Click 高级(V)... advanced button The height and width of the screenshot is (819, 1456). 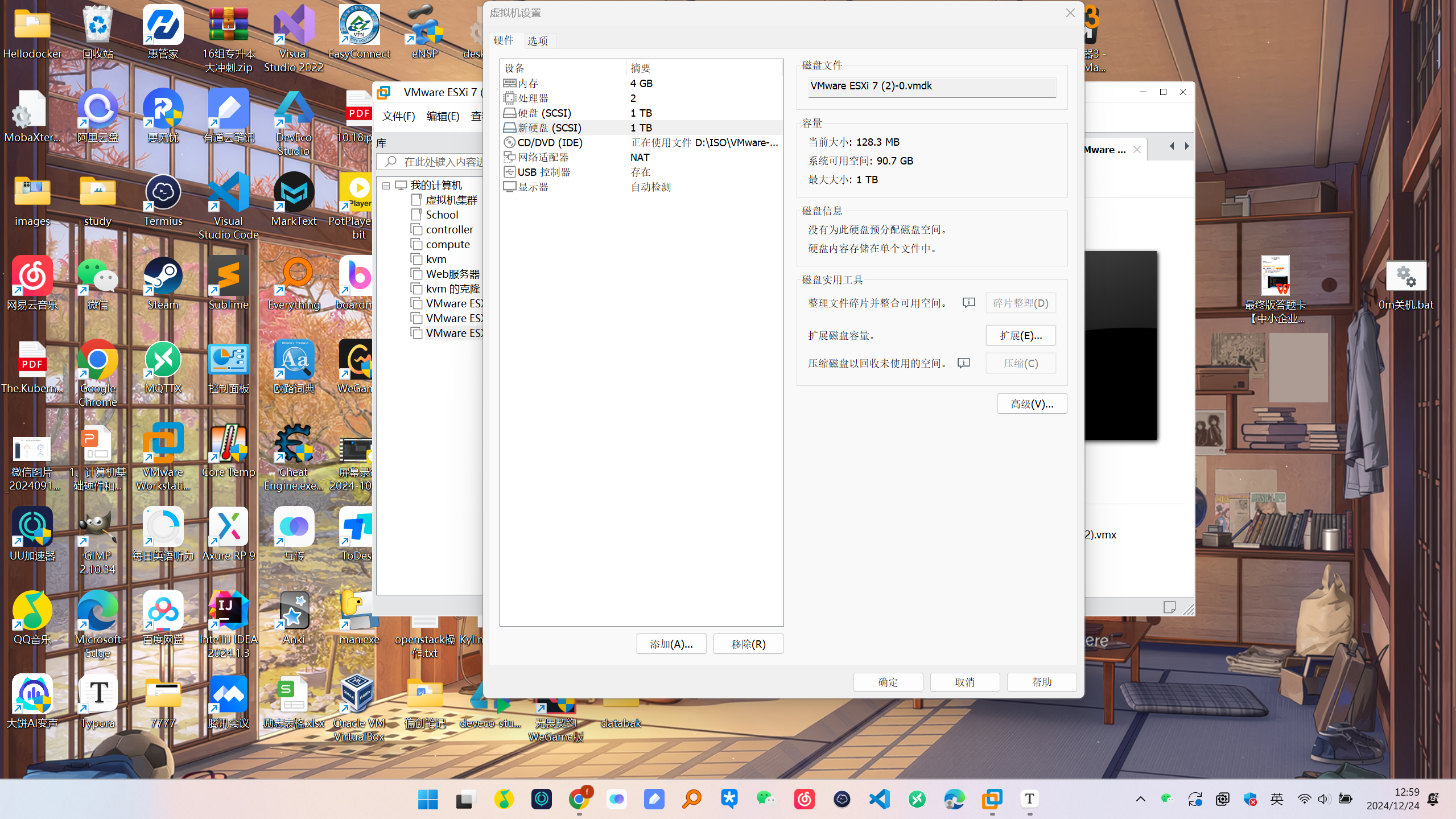click(1032, 404)
